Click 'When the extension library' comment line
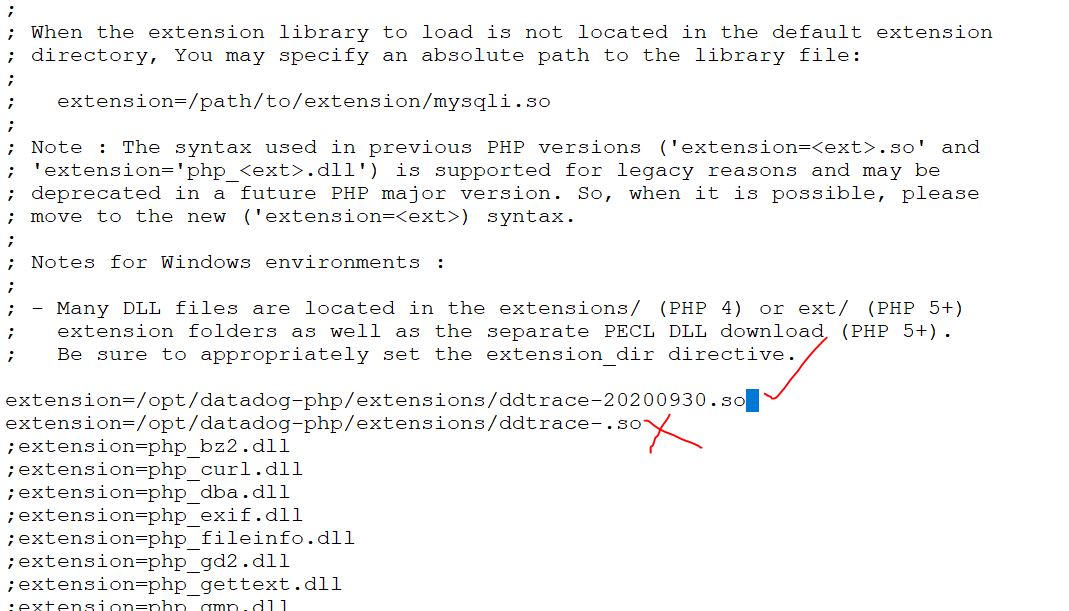The height and width of the screenshot is (611, 1069). point(511,32)
